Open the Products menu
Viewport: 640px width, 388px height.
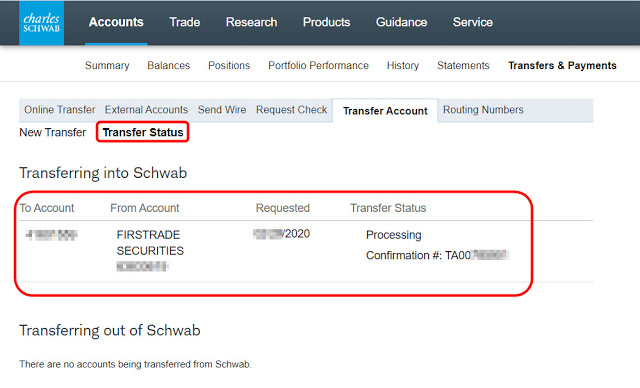(327, 22)
